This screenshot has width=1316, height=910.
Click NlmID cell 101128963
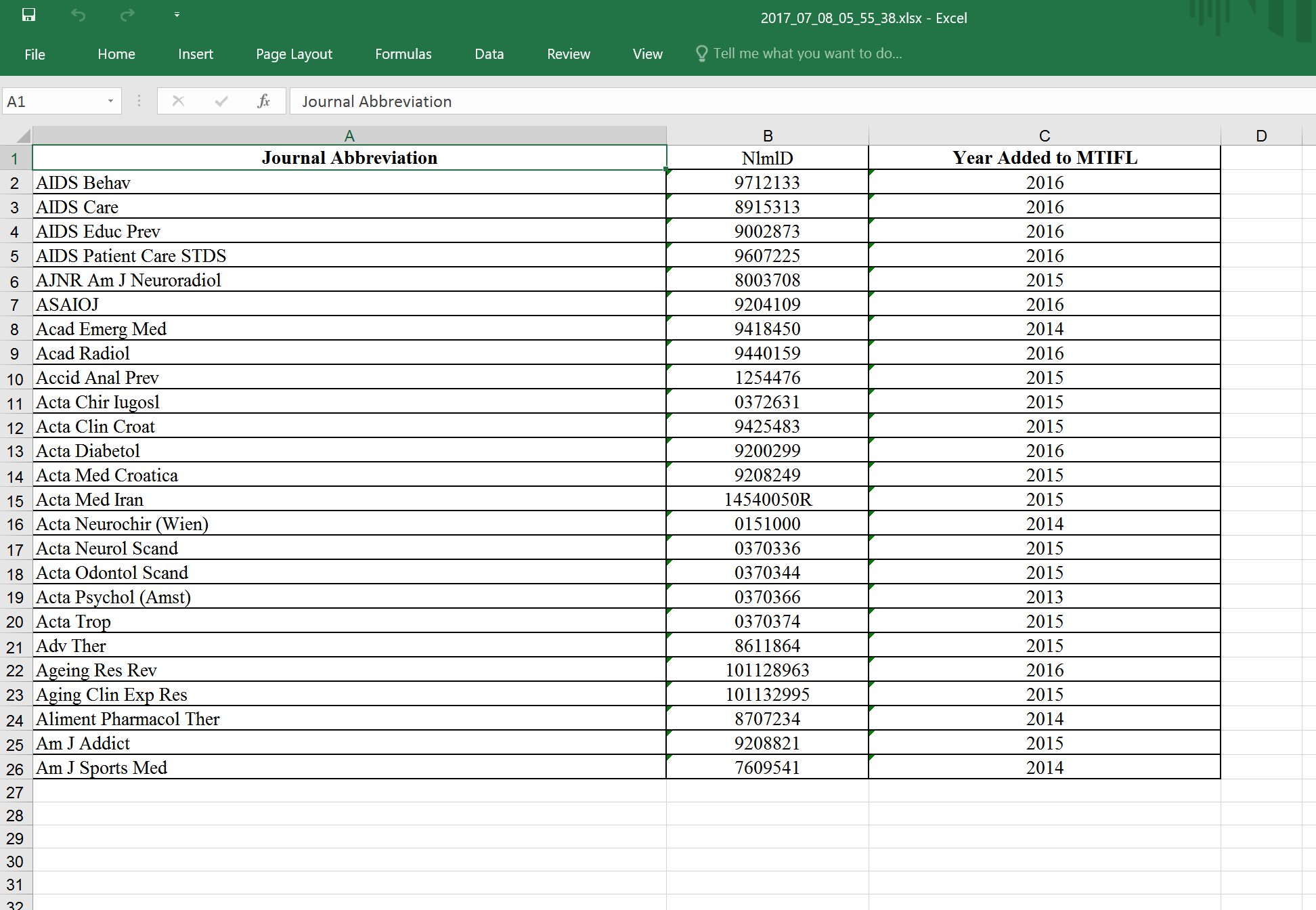coord(768,670)
